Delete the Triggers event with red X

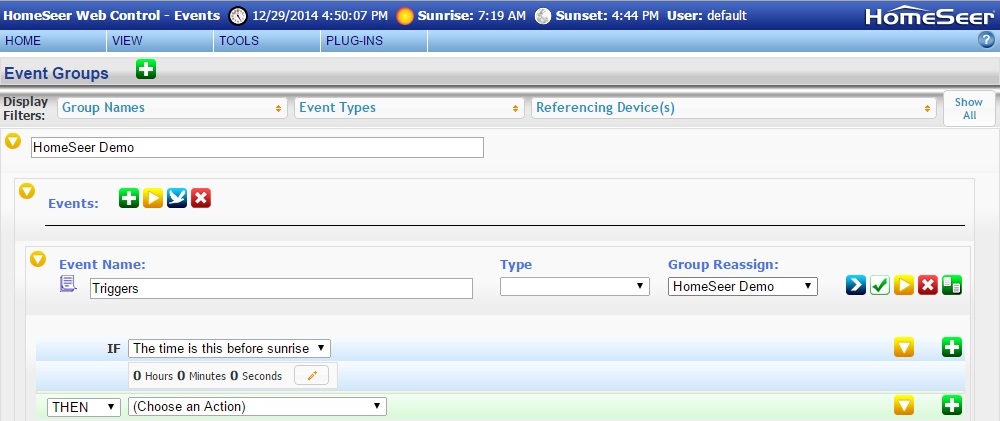click(927, 285)
